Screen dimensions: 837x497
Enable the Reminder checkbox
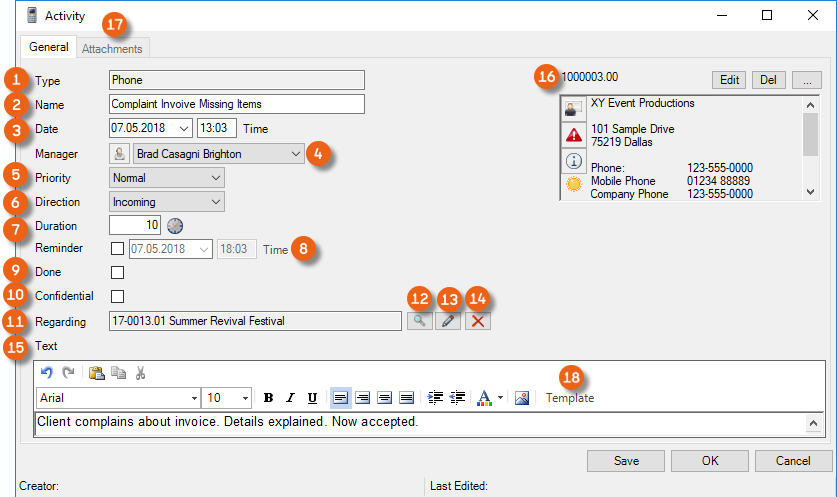click(117, 249)
